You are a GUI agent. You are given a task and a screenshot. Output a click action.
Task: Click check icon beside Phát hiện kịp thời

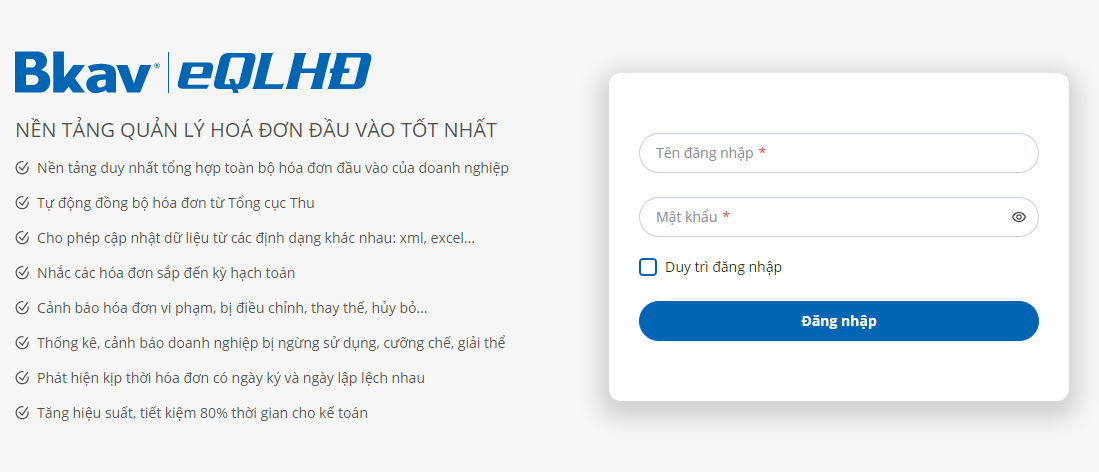coord(22,378)
